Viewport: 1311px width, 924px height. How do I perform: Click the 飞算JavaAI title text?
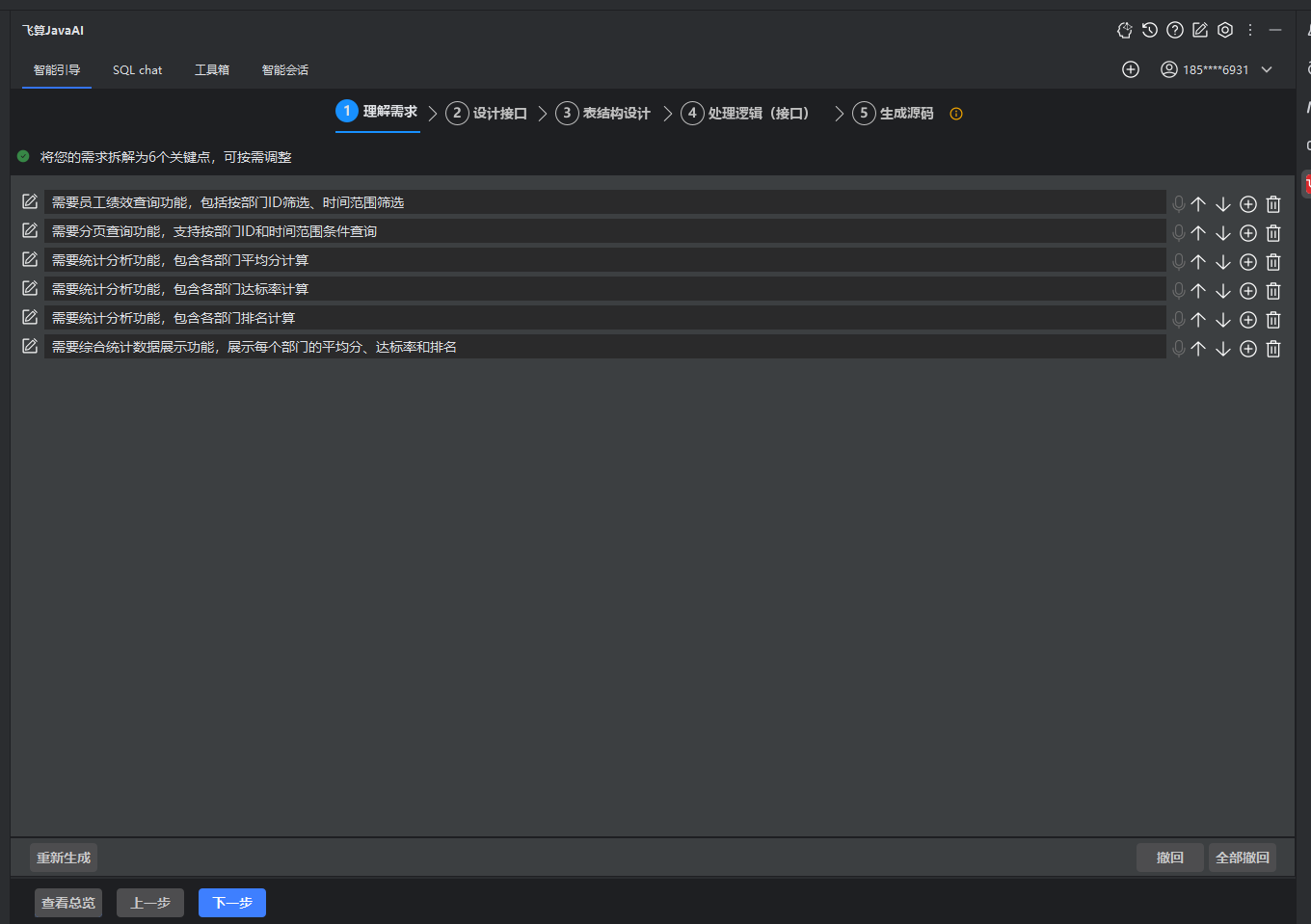53,31
